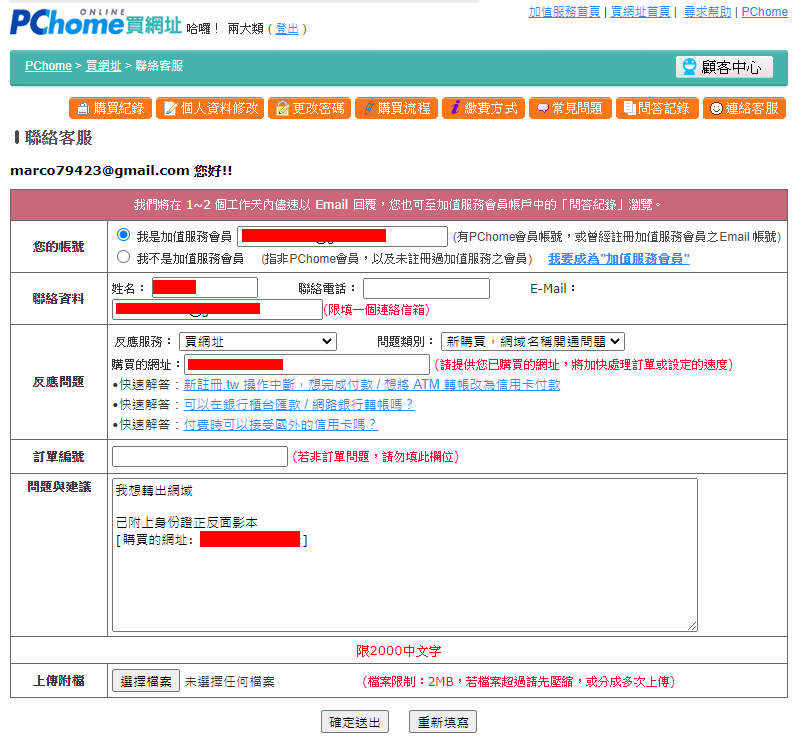811x745 pixels.
Task: Open the 購買流程 tab
Action: (x=396, y=108)
